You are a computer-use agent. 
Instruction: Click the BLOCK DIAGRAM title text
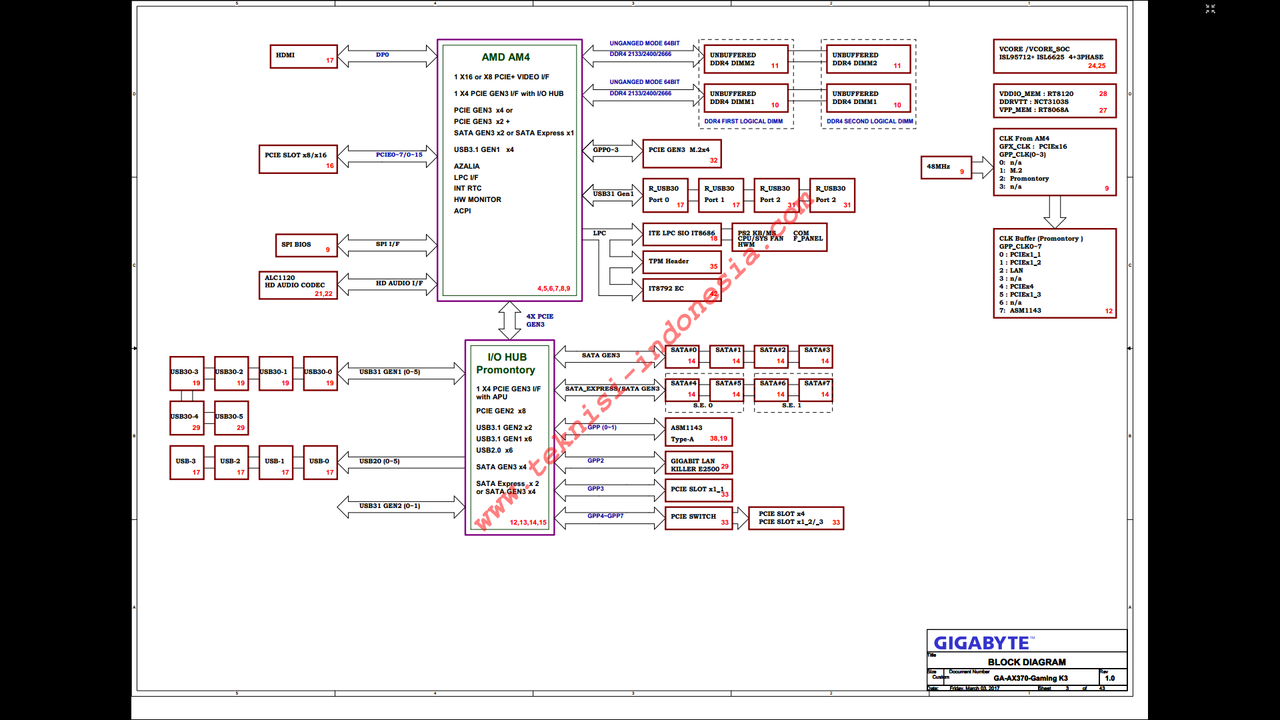(x=1027, y=662)
